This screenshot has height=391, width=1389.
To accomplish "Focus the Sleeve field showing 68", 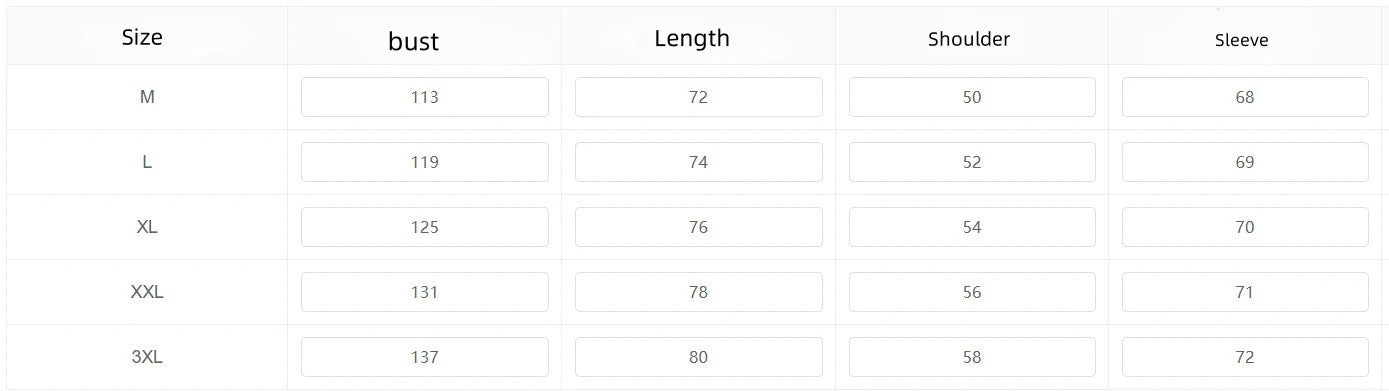I will tap(1245, 97).
